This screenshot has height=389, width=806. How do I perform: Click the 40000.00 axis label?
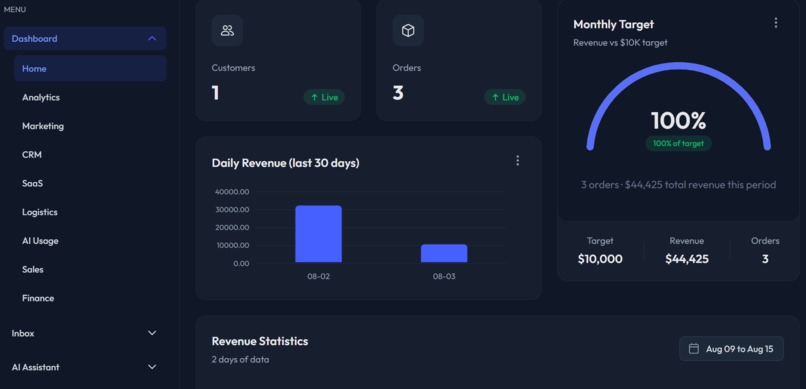(x=232, y=192)
